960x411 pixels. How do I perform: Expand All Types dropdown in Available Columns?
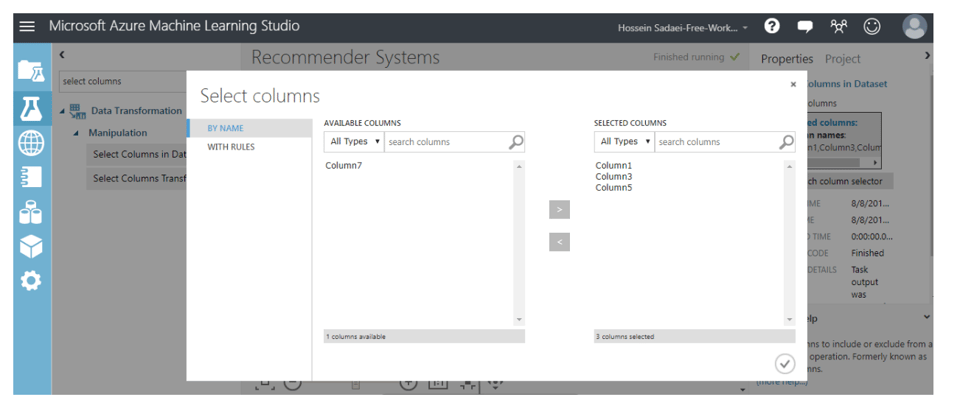pyautogui.click(x=354, y=142)
